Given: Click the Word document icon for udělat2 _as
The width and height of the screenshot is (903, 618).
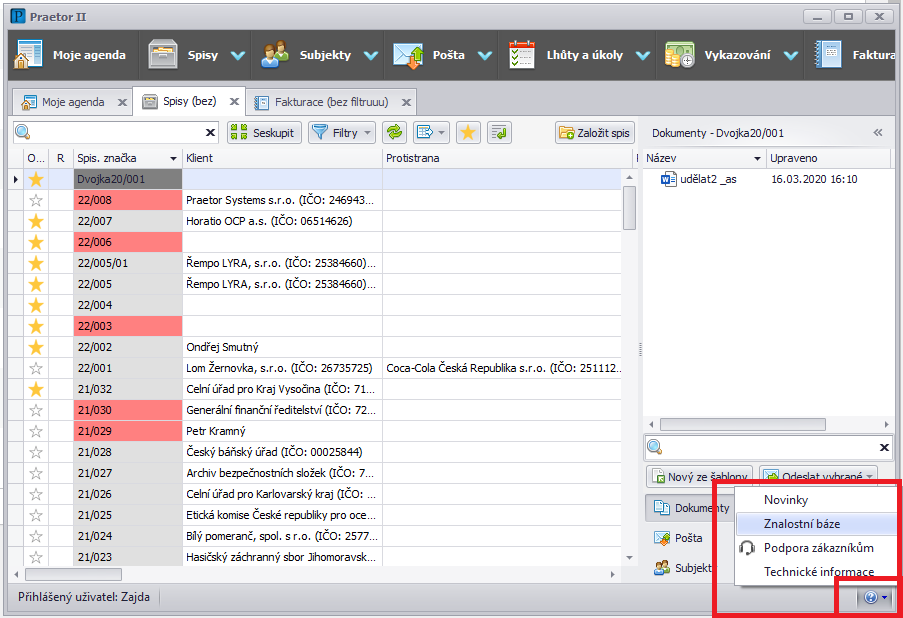Looking at the screenshot, I should tap(670, 179).
